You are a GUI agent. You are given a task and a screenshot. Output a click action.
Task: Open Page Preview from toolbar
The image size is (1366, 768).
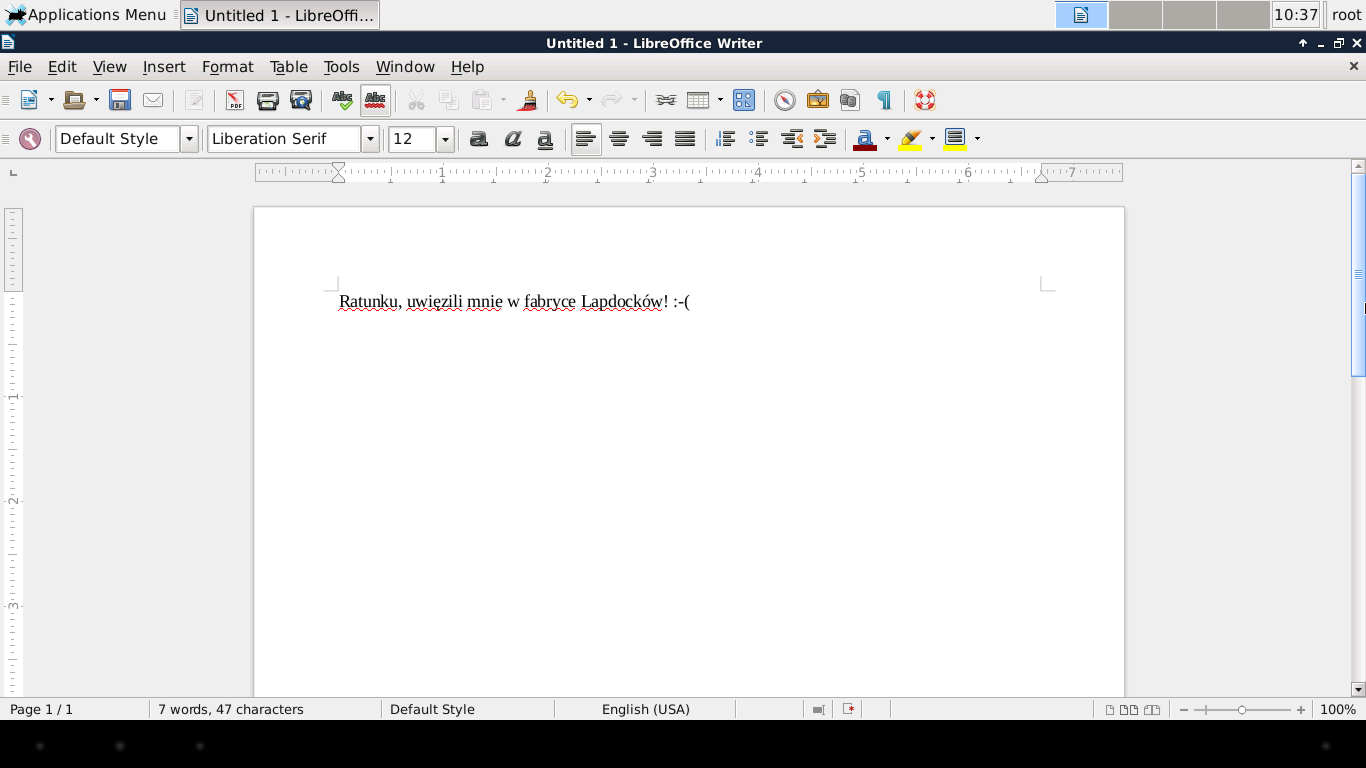pyautogui.click(x=300, y=100)
